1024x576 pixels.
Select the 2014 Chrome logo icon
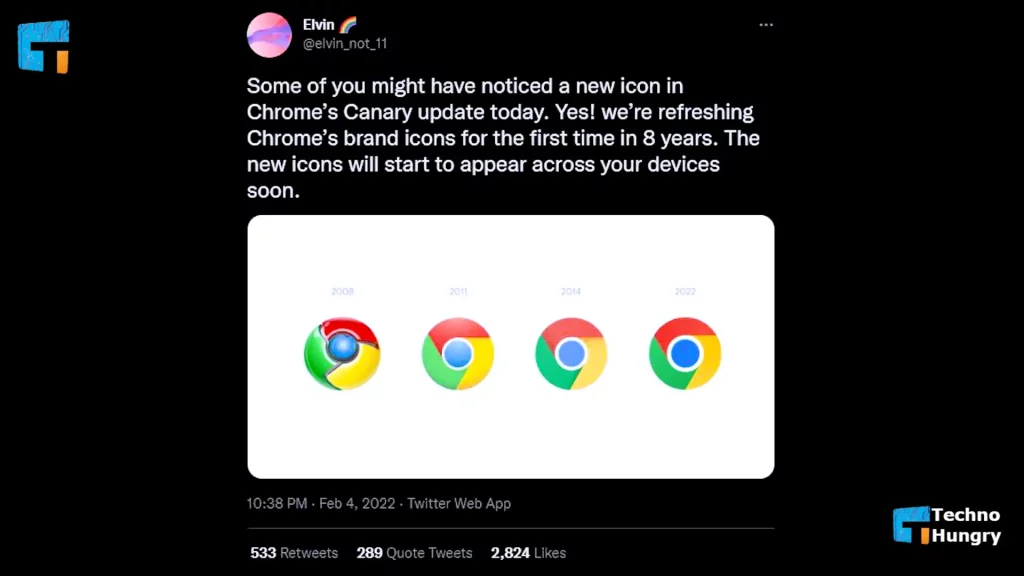[570, 352]
